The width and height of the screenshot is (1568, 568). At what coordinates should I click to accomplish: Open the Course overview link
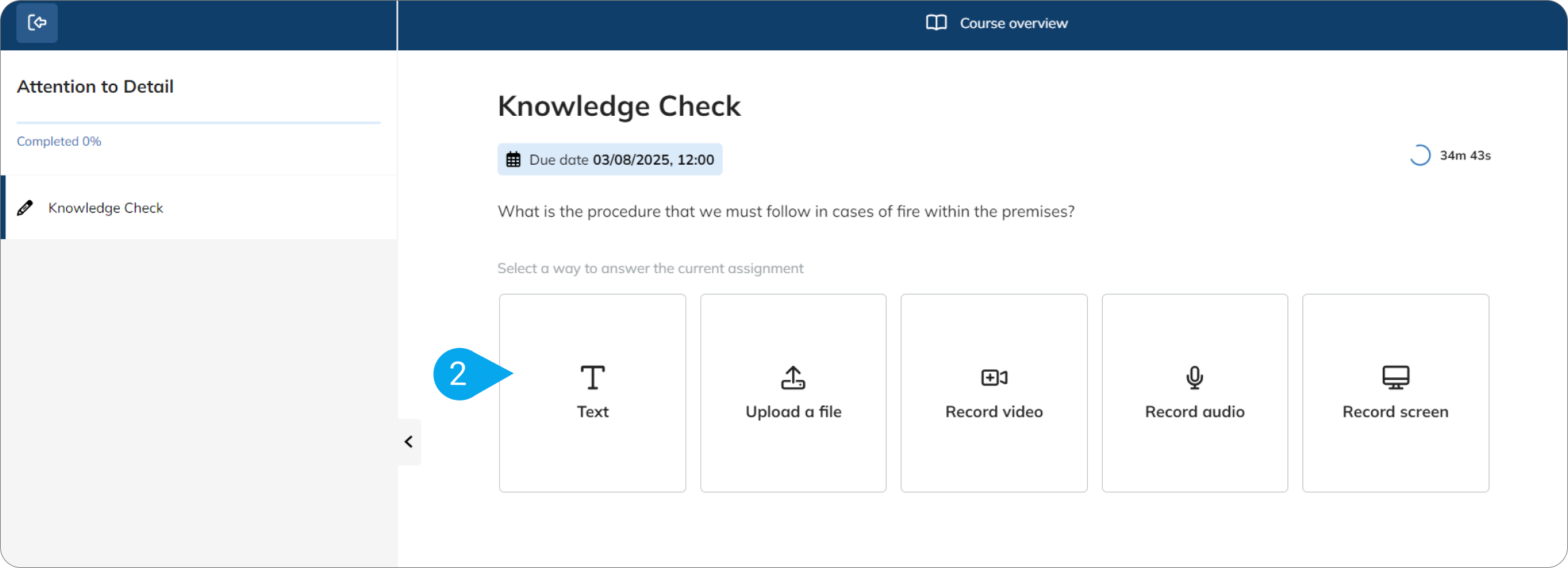point(997,23)
